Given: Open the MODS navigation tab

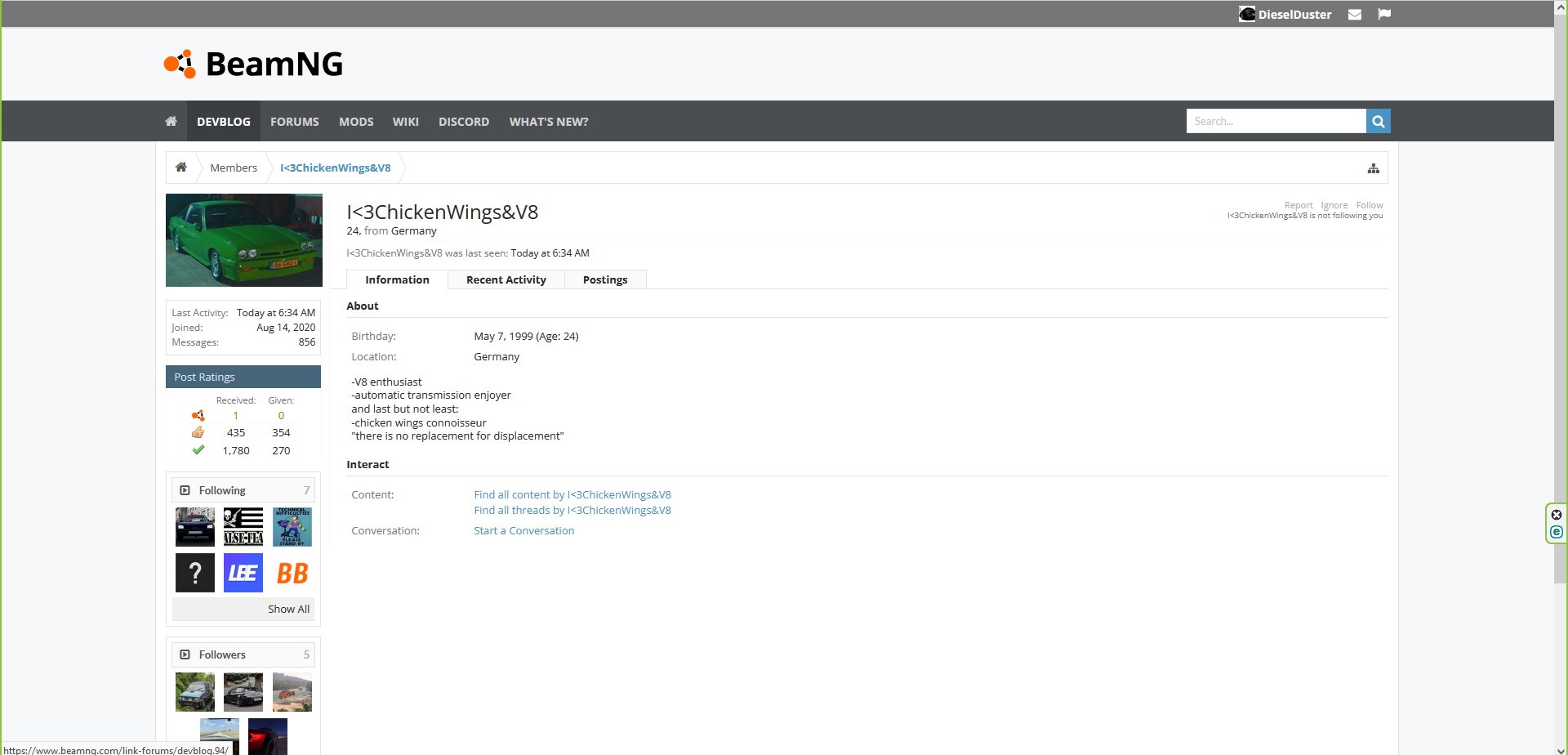Looking at the screenshot, I should 356,121.
